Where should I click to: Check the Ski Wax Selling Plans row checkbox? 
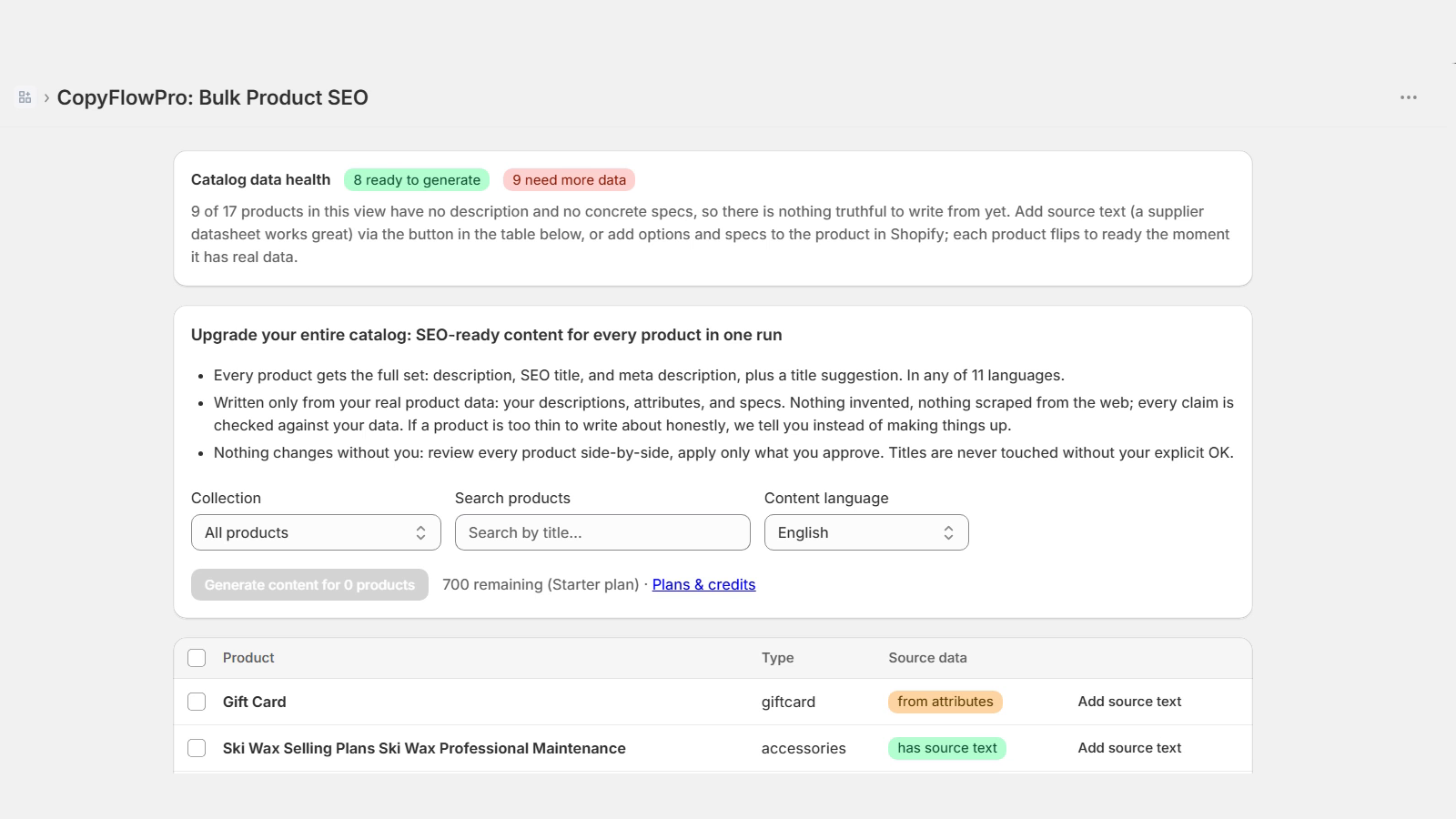coord(197,748)
